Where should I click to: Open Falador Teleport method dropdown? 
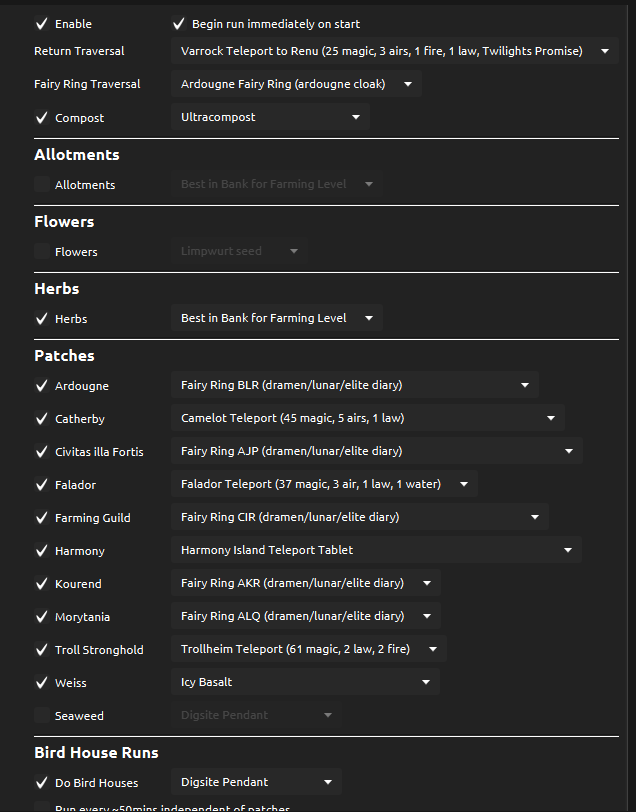323,484
